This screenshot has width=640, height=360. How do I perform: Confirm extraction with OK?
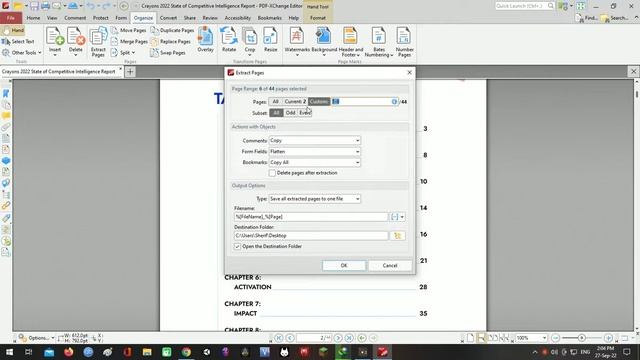click(x=344, y=265)
